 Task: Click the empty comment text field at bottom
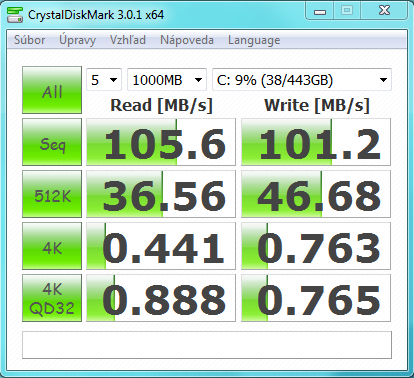207,345
